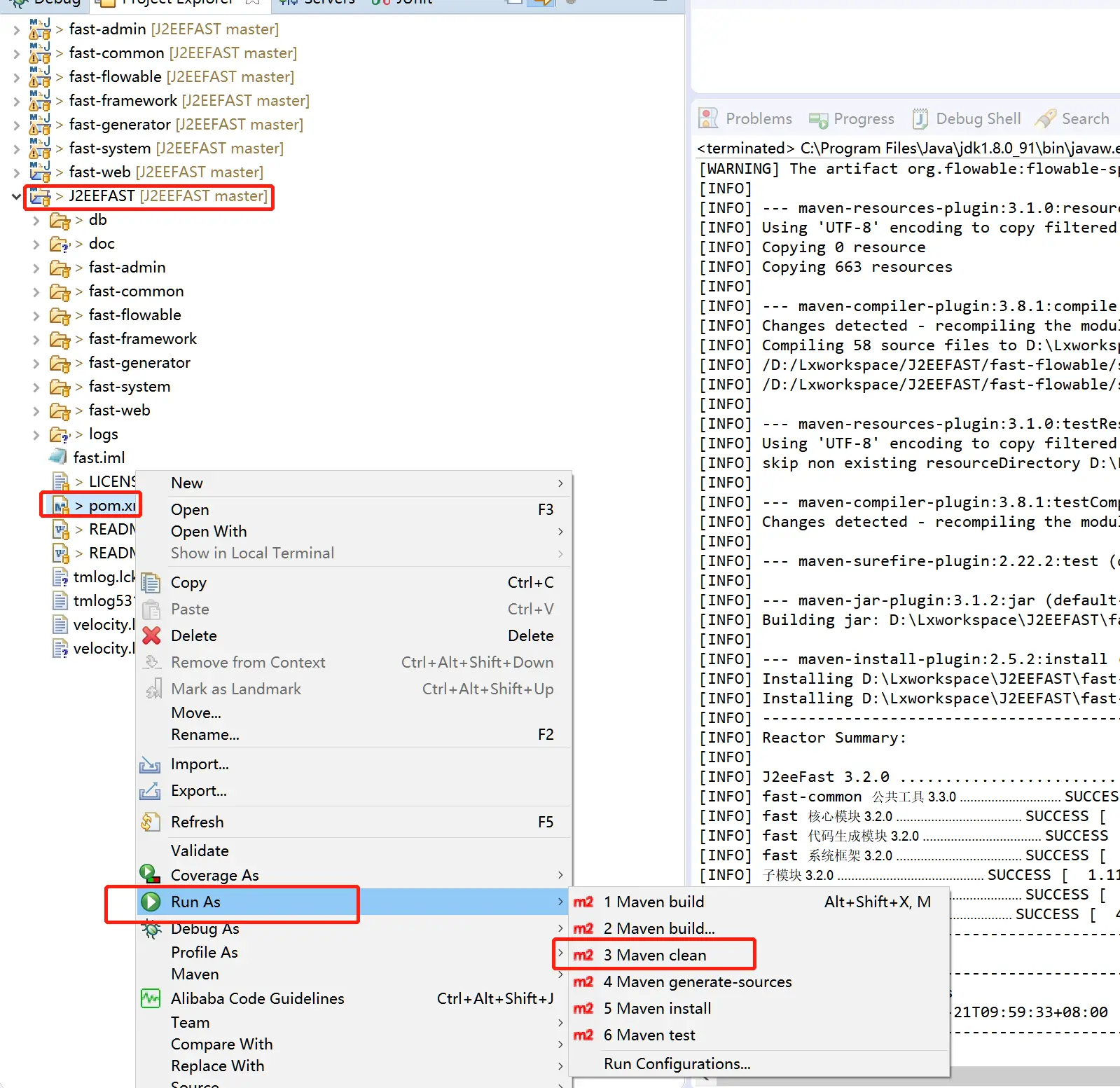1120x1088 pixels.
Task: Click the Export icon in context menu
Action: pos(150,791)
